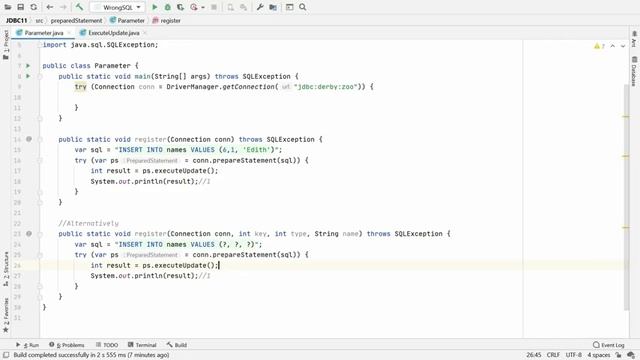Select JDBC11 breadcrumb
Image resolution: width=640 pixels, height=360 pixels.
click(16, 20)
